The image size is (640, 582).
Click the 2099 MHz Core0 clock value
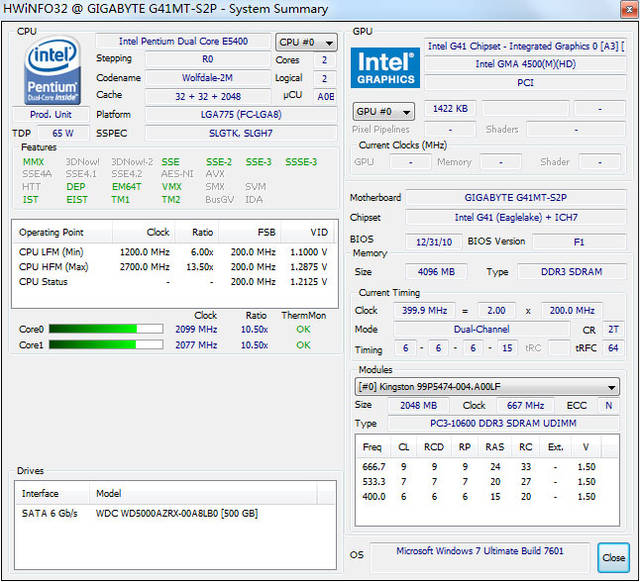coord(196,329)
